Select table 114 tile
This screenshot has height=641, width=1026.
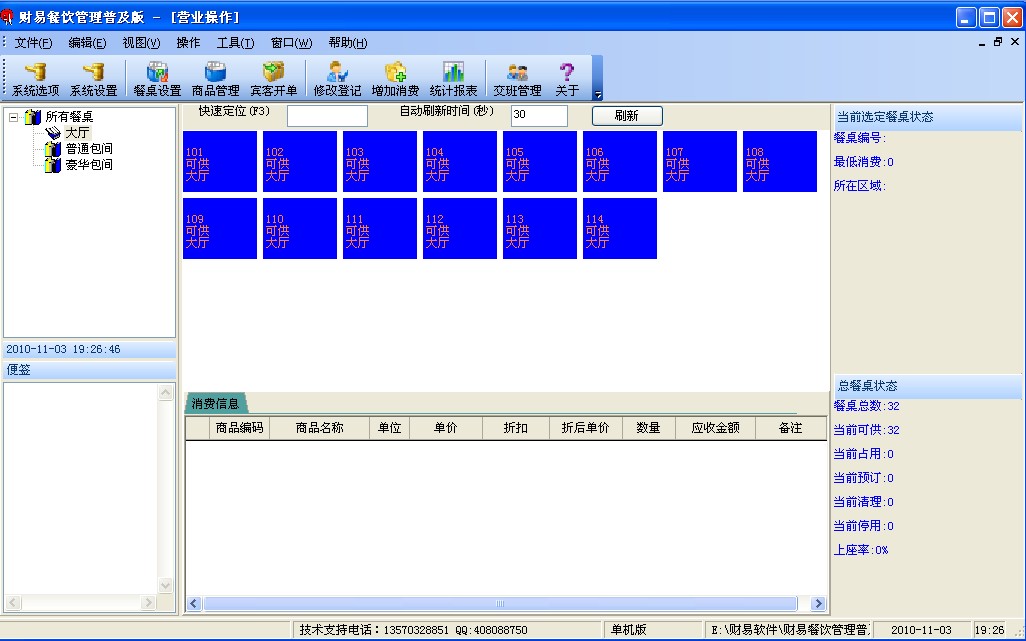pos(620,229)
